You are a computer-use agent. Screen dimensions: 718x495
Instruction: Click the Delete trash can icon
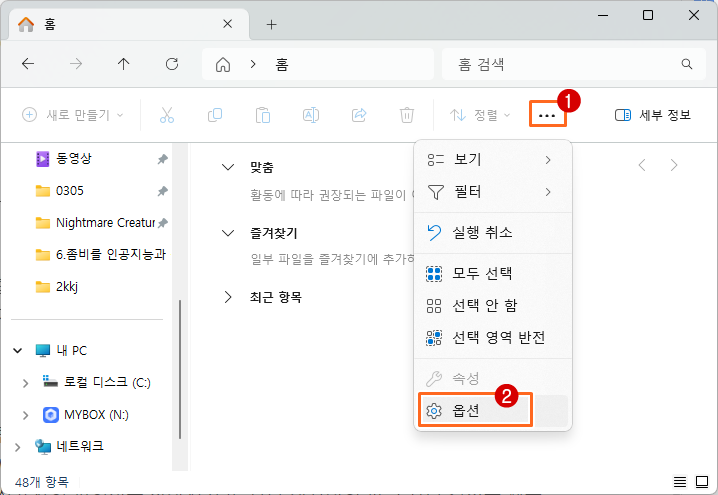tap(407, 115)
